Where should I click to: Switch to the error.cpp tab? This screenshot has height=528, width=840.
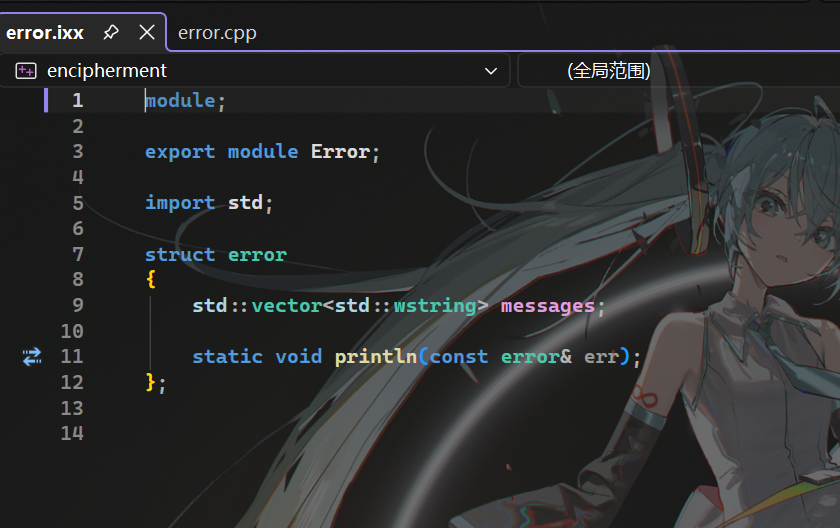pyautogui.click(x=217, y=33)
